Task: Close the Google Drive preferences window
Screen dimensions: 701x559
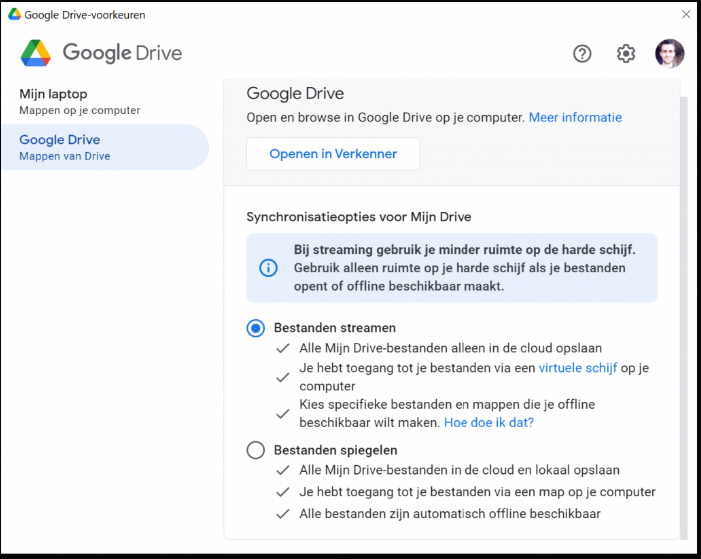Action: coord(685,14)
